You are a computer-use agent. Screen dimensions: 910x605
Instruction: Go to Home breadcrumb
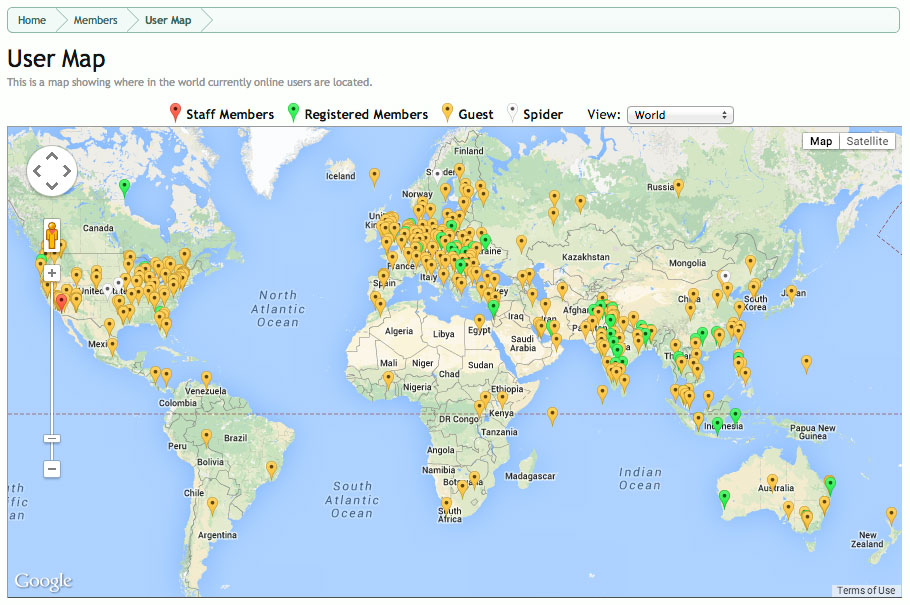coord(32,20)
